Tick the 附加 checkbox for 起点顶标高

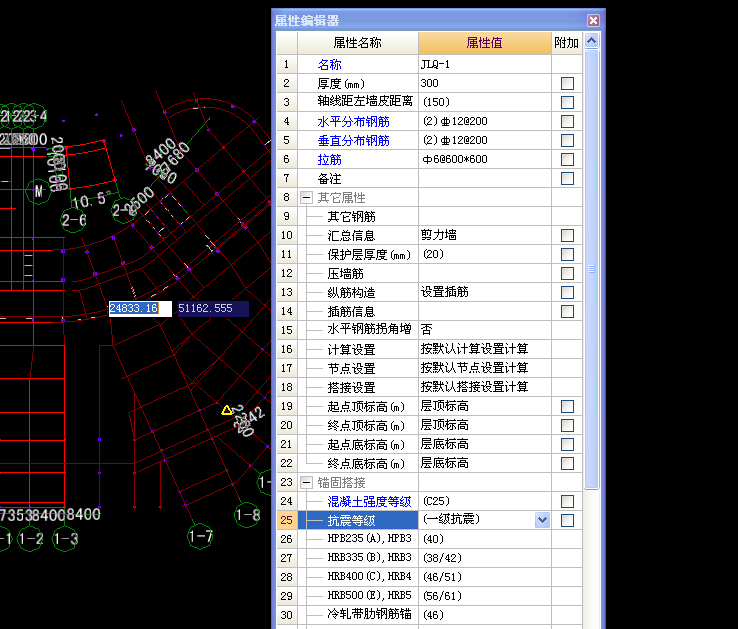tap(567, 406)
